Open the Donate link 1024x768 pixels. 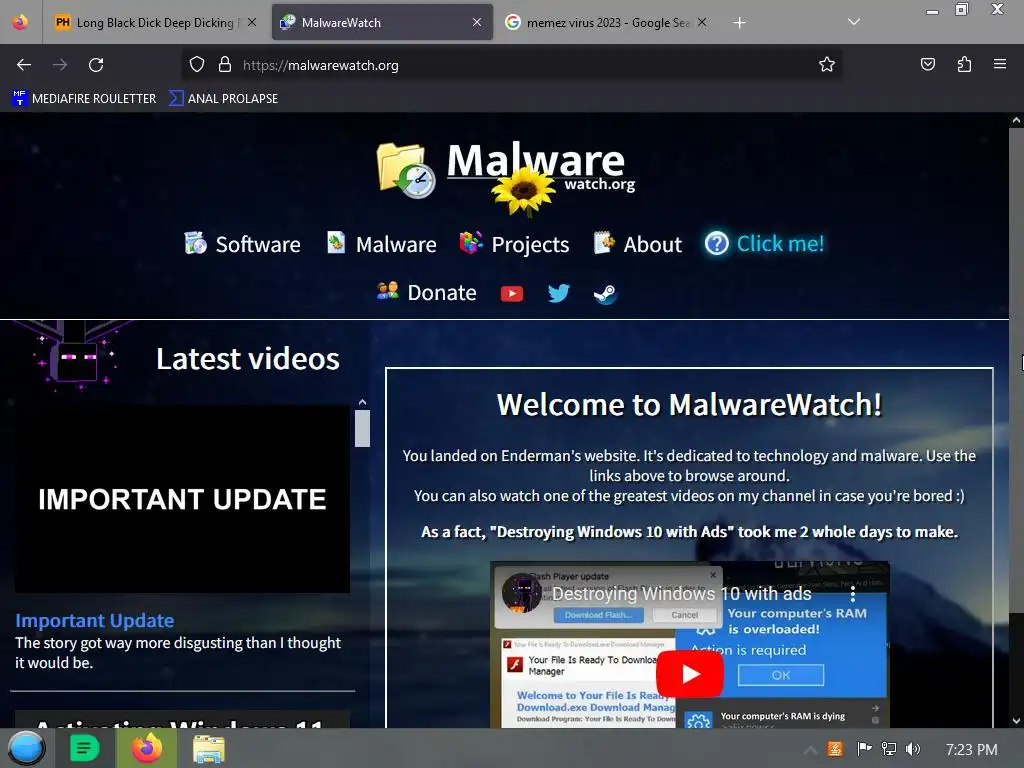(426, 293)
